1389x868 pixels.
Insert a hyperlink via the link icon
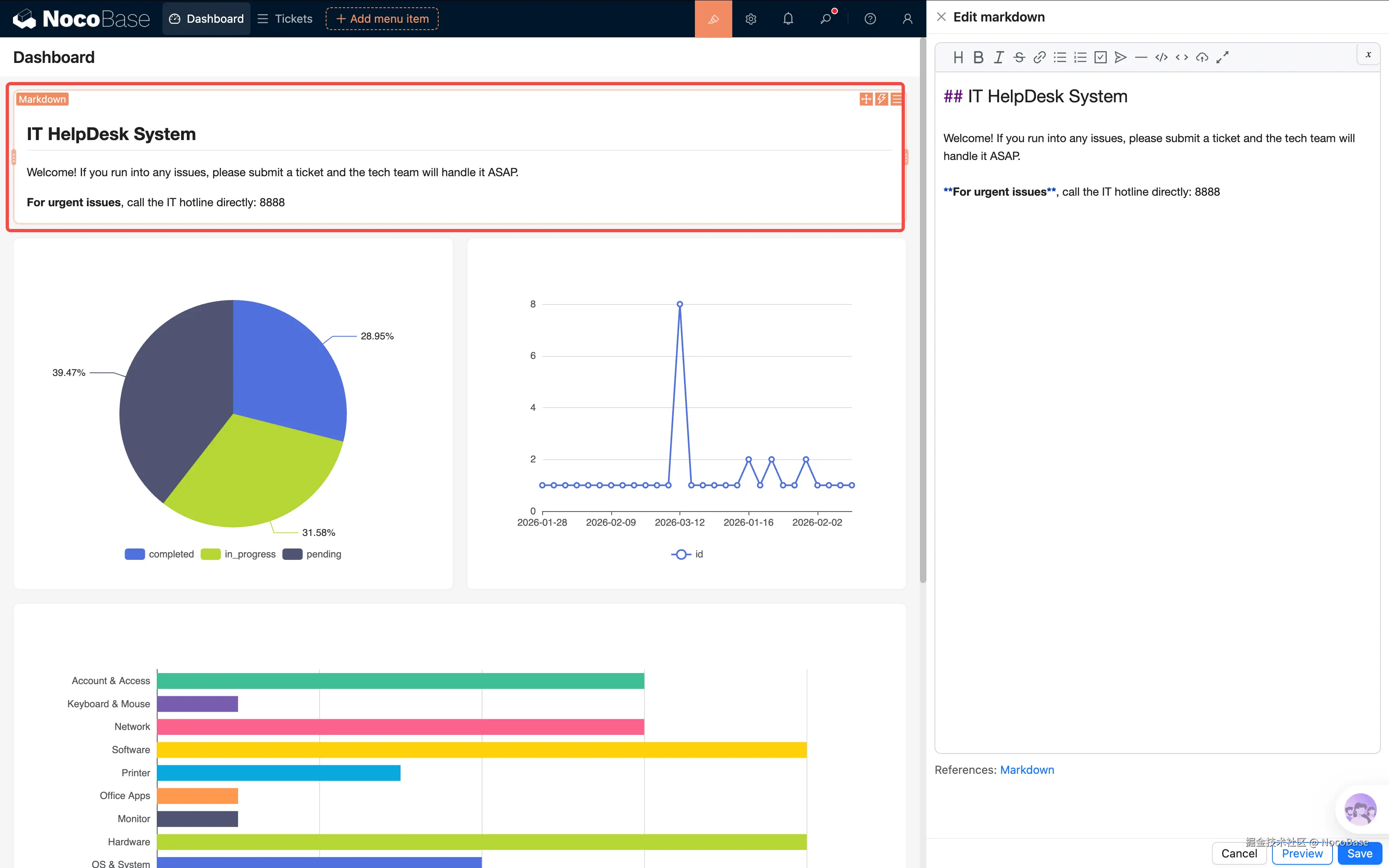[1039, 57]
